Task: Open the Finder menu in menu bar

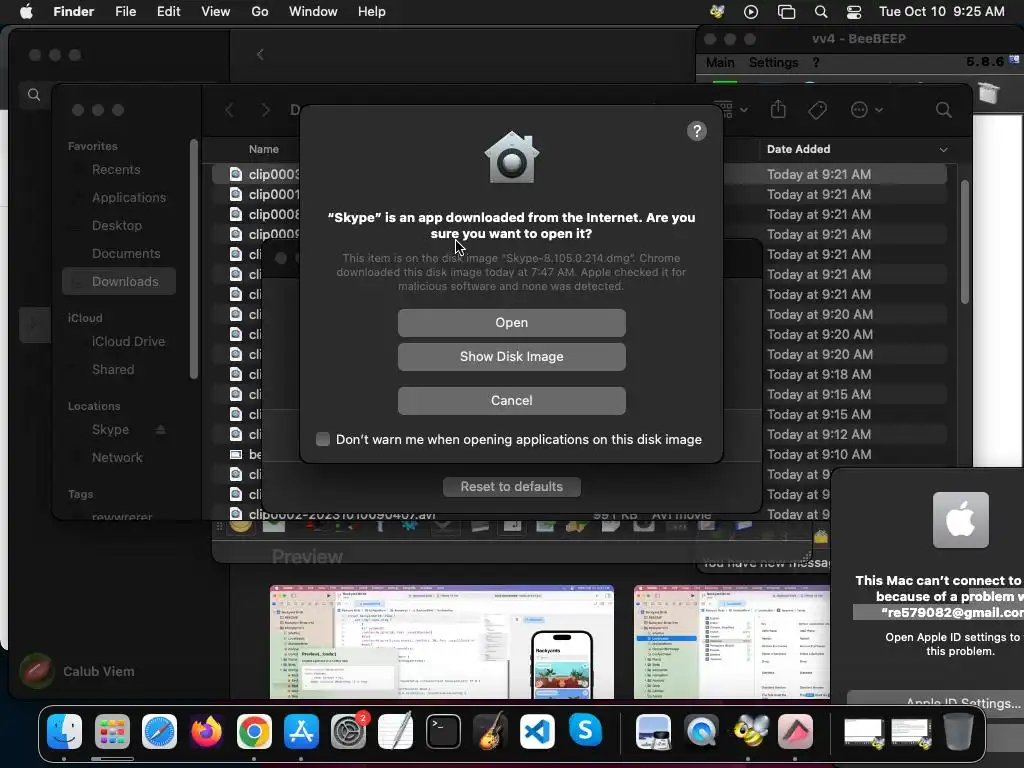Action: tap(73, 12)
